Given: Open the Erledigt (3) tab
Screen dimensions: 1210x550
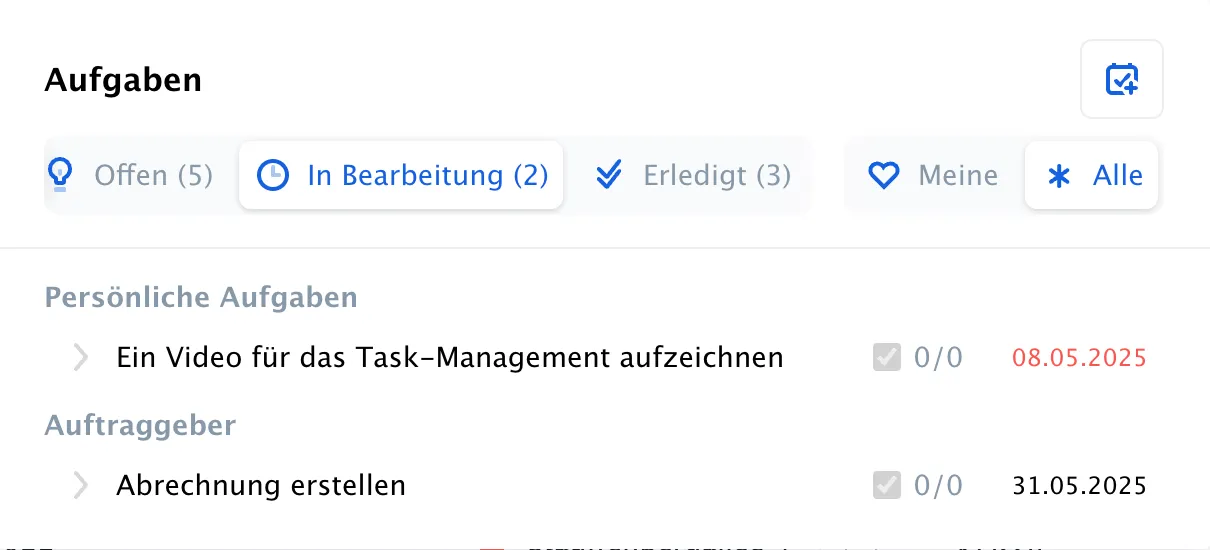Looking at the screenshot, I should [692, 176].
